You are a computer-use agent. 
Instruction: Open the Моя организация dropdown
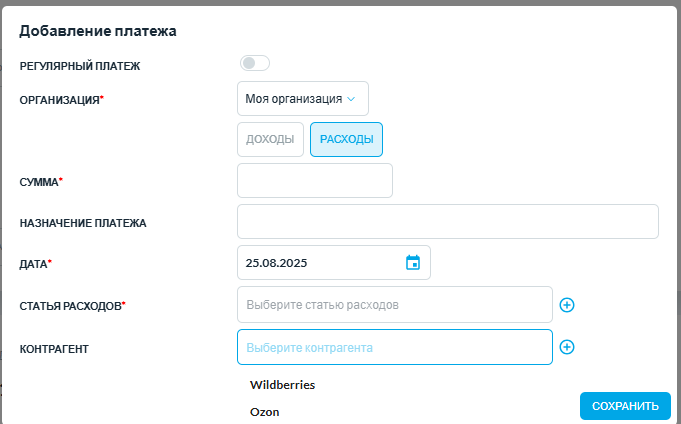303,99
